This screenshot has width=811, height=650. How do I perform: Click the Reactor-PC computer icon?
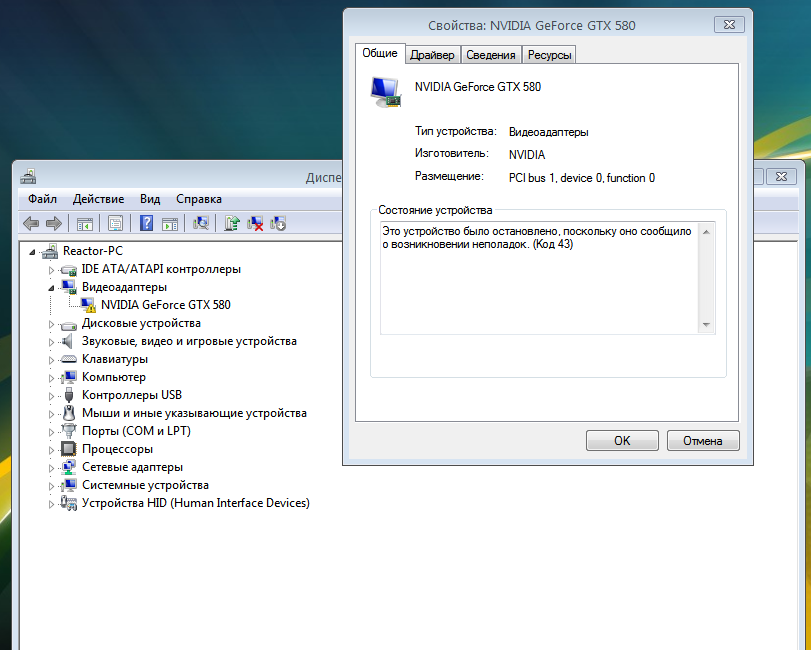[x=50, y=251]
